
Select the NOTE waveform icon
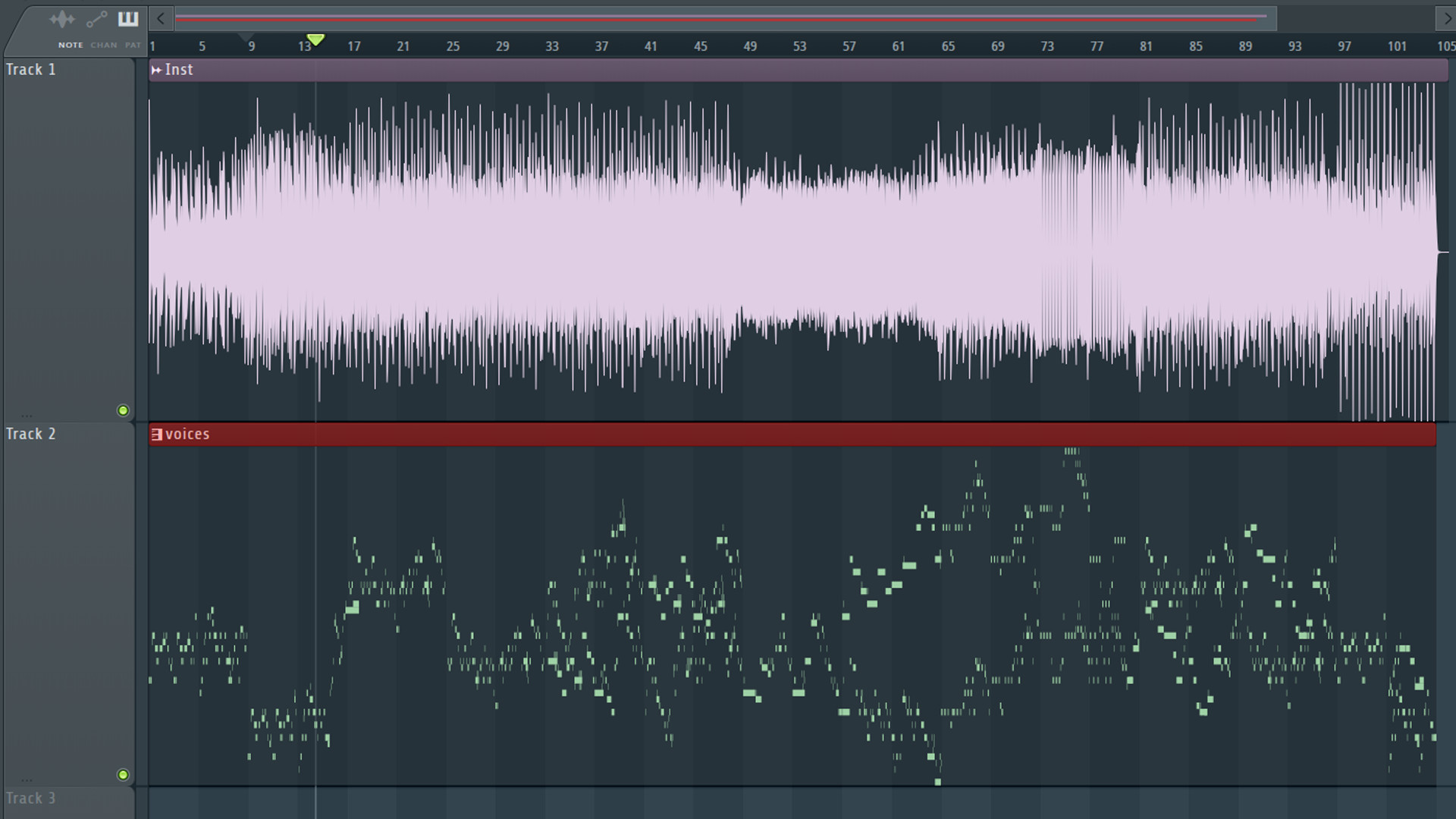(63, 20)
